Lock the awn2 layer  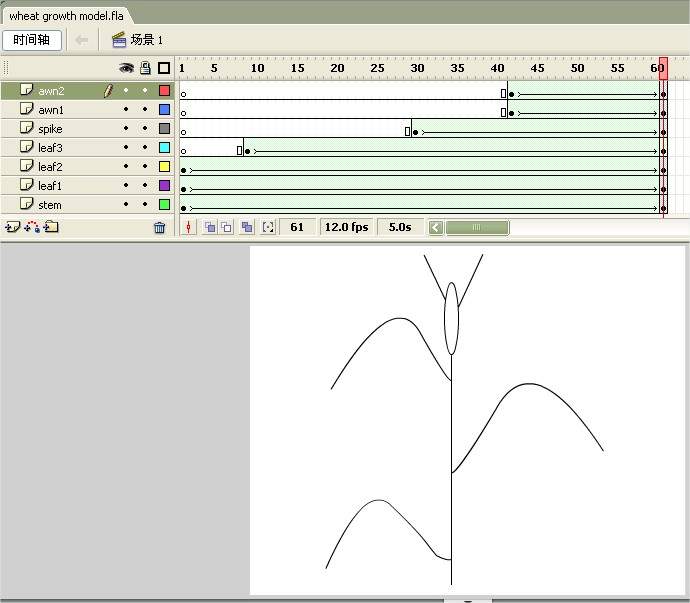pos(145,90)
